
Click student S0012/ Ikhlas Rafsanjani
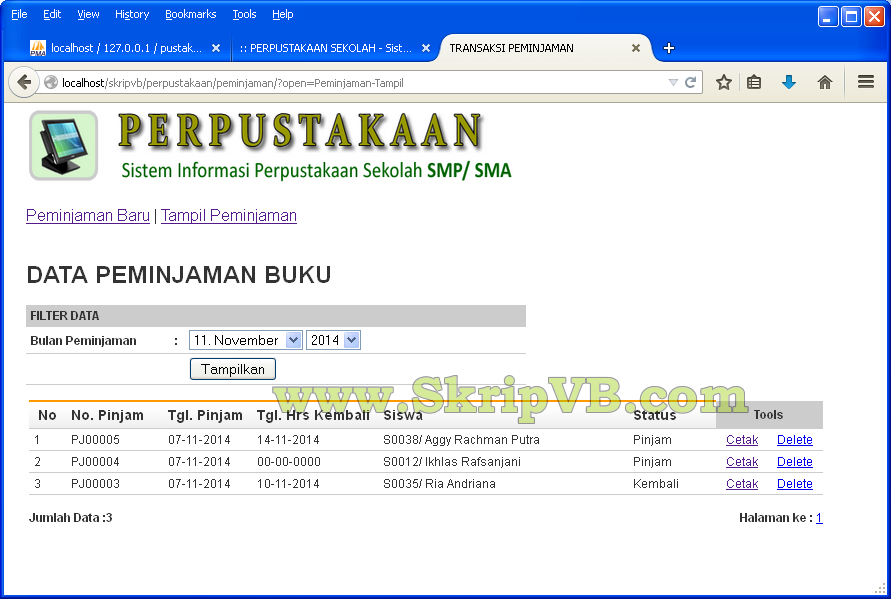452,462
